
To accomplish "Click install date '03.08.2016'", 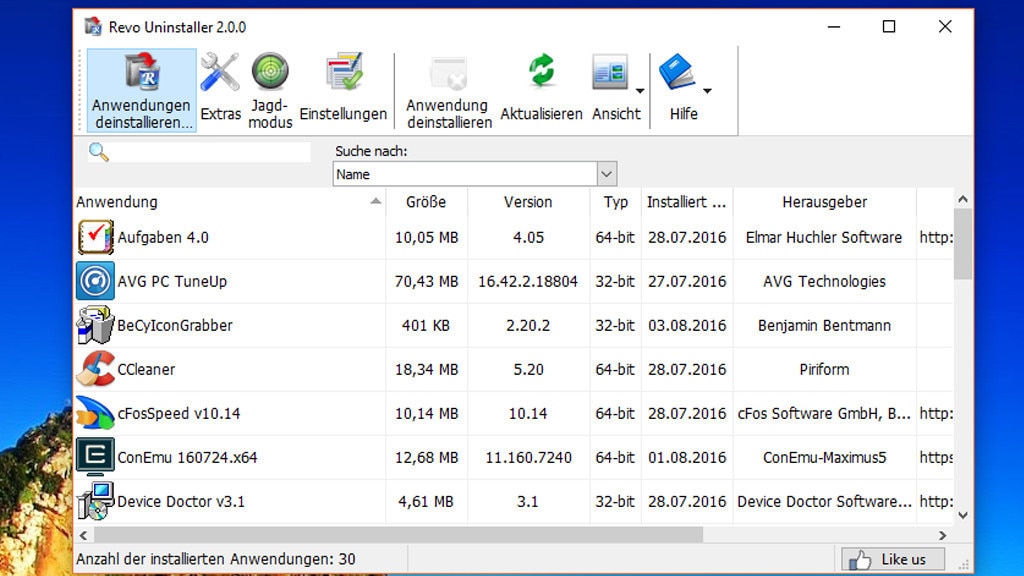I will click(687, 325).
